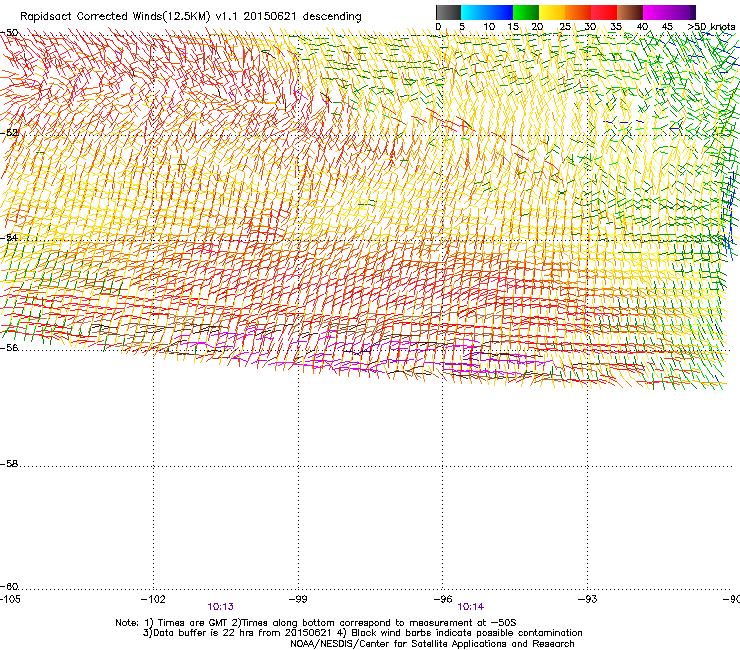Click the '-93' longitude axis label

588,599
